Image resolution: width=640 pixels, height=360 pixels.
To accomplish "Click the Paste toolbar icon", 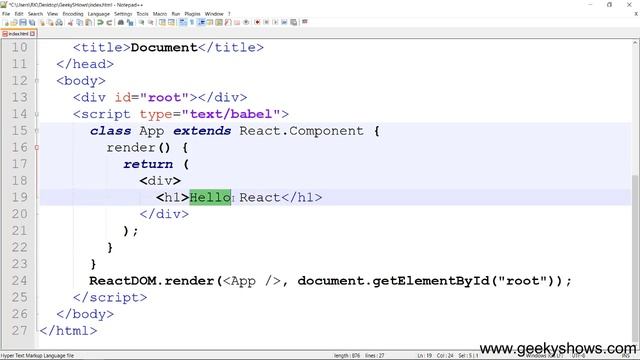I will [x=88, y=22].
